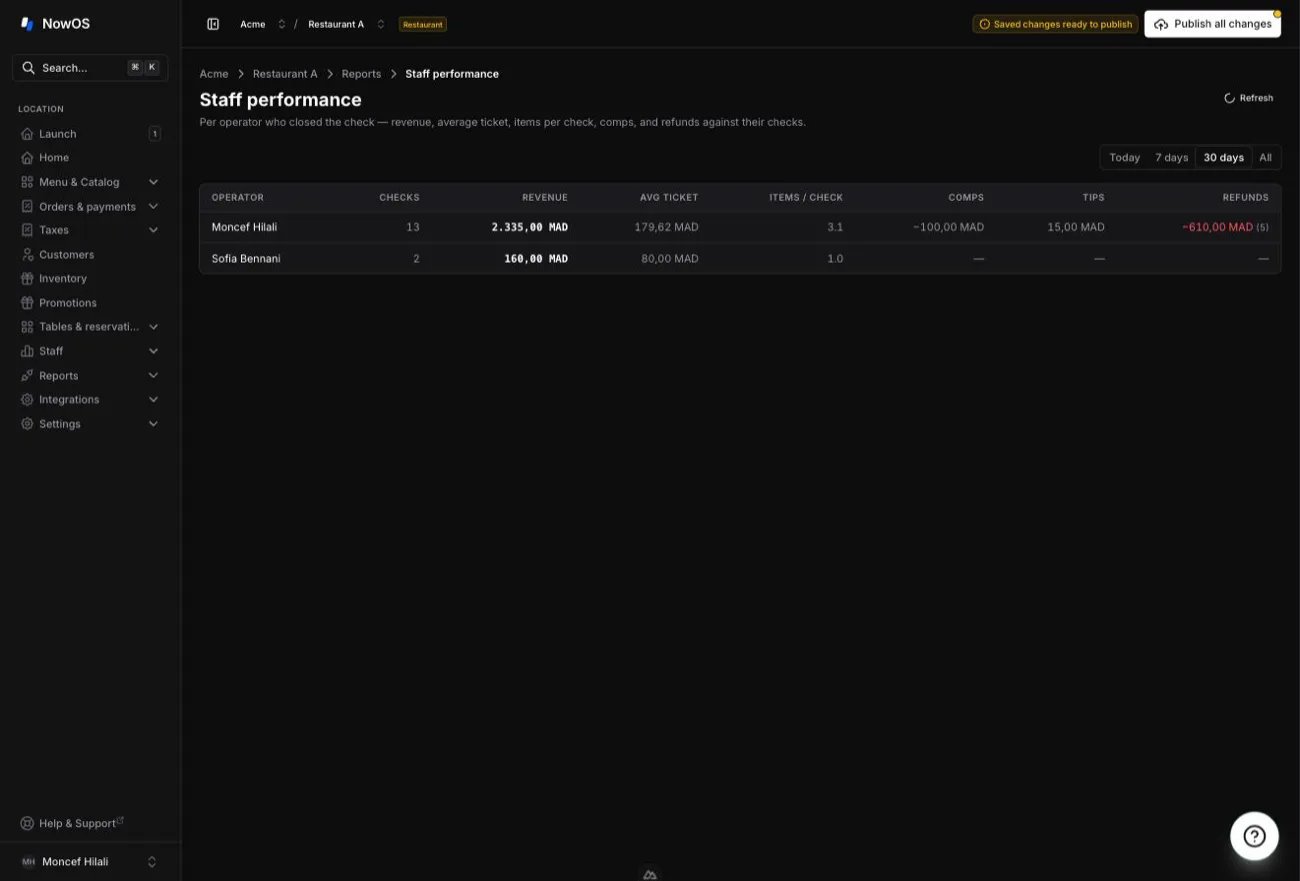Click the Saved changes ready to publish notice

click(x=1055, y=24)
